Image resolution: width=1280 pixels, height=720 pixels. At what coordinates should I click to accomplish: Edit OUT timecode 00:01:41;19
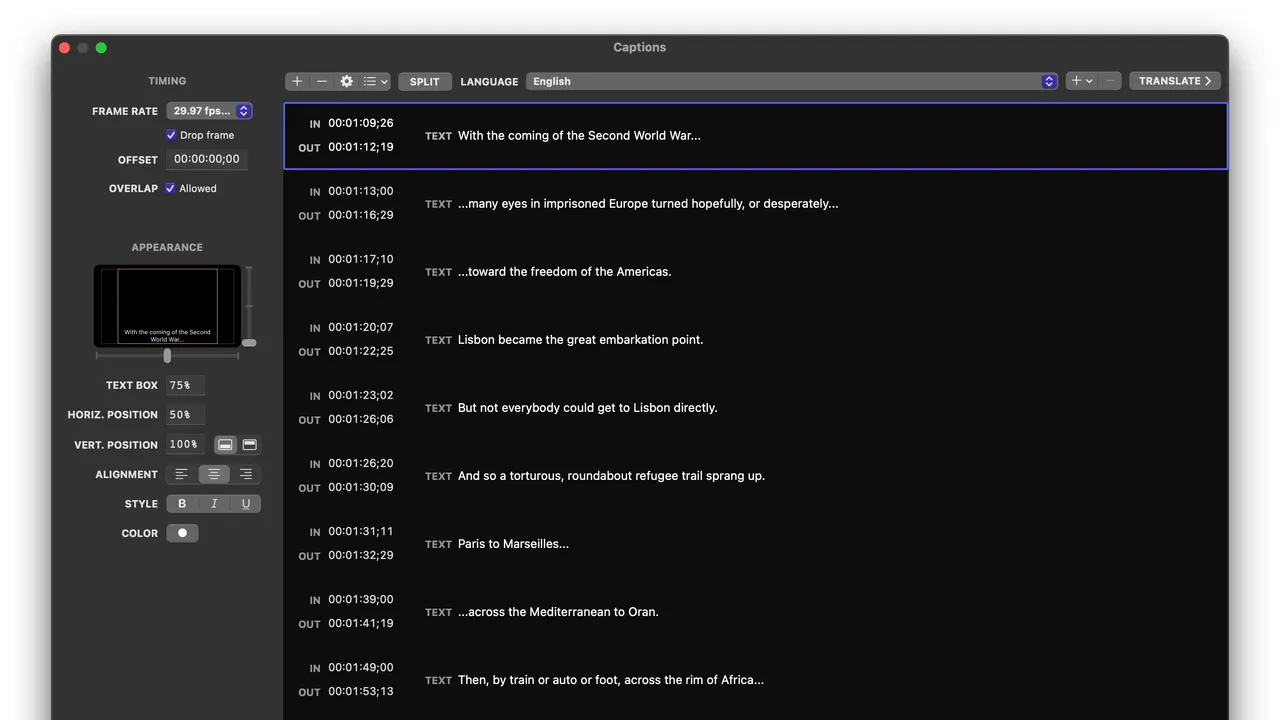tap(361, 623)
